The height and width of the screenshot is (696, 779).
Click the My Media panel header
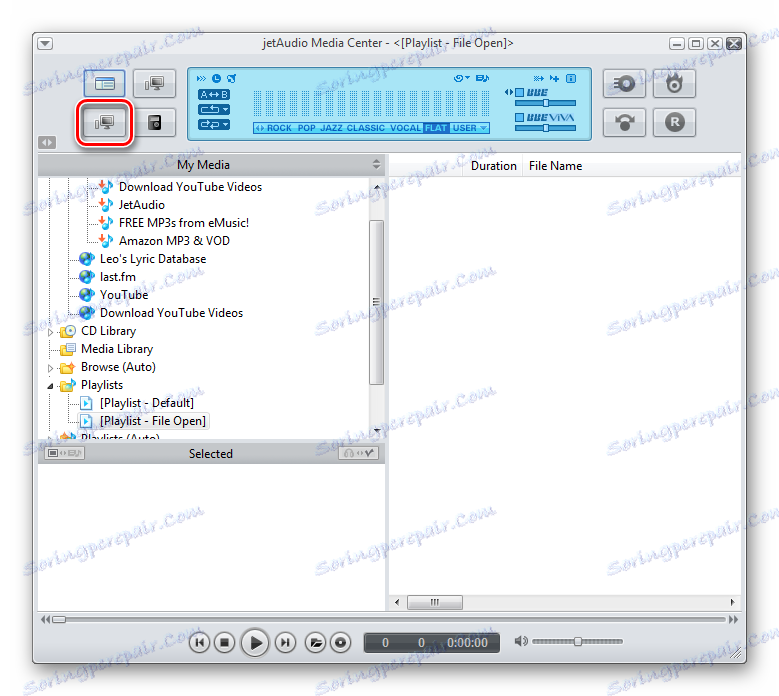pos(204,165)
